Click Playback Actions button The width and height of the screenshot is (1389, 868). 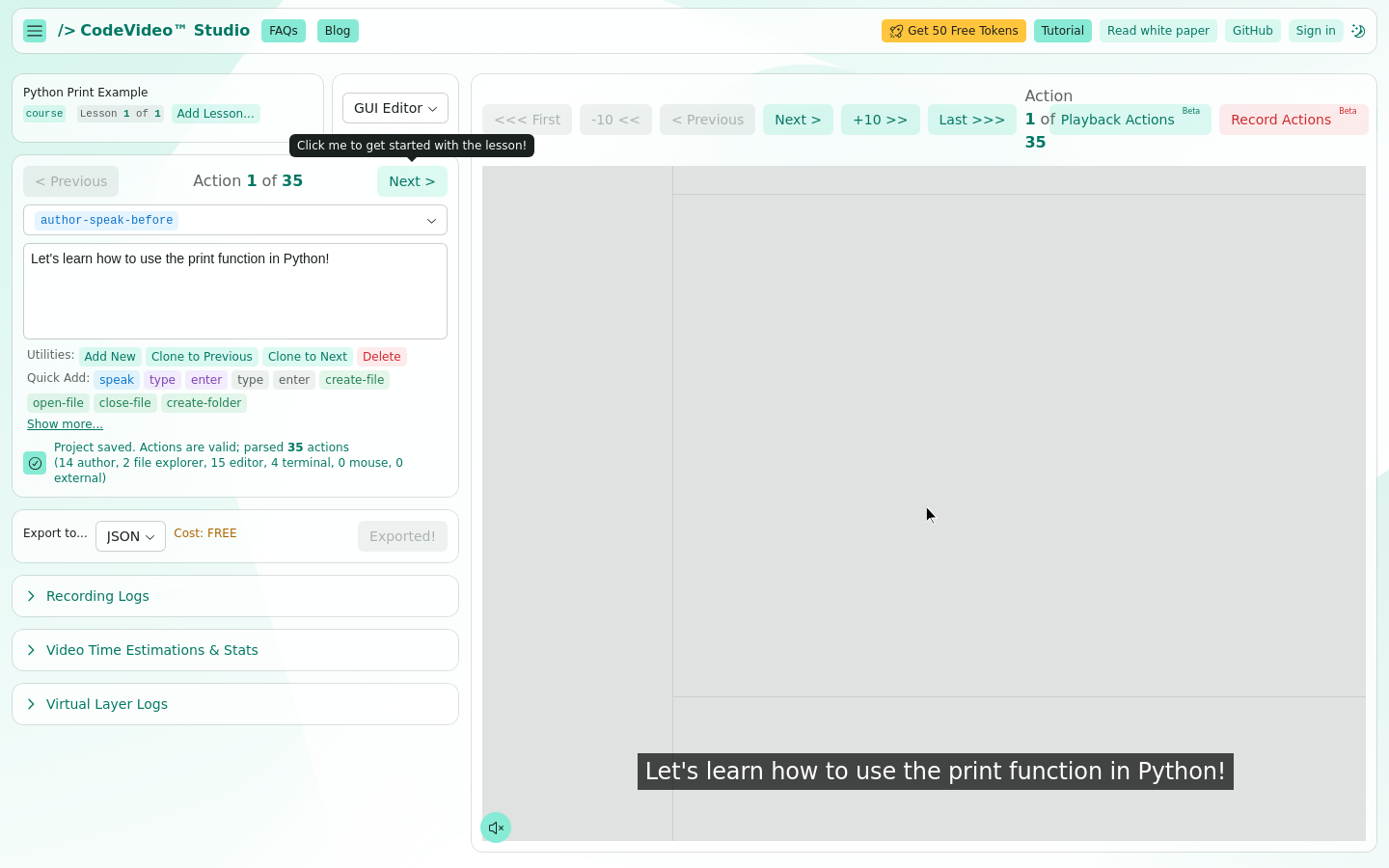(1130, 120)
